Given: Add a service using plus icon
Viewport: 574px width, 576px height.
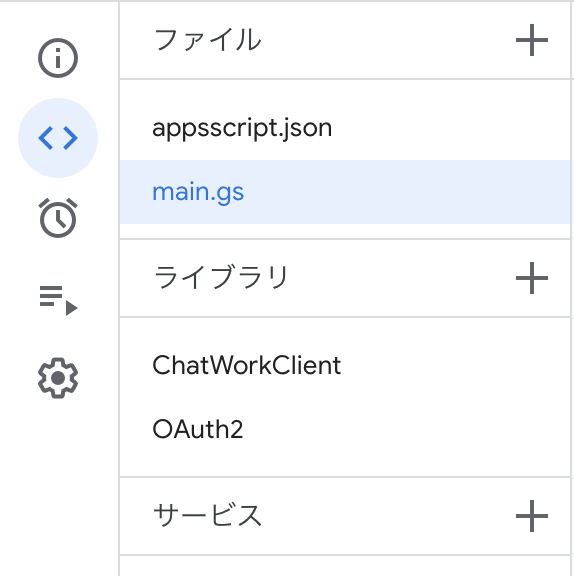Looking at the screenshot, I should [532, 516].
